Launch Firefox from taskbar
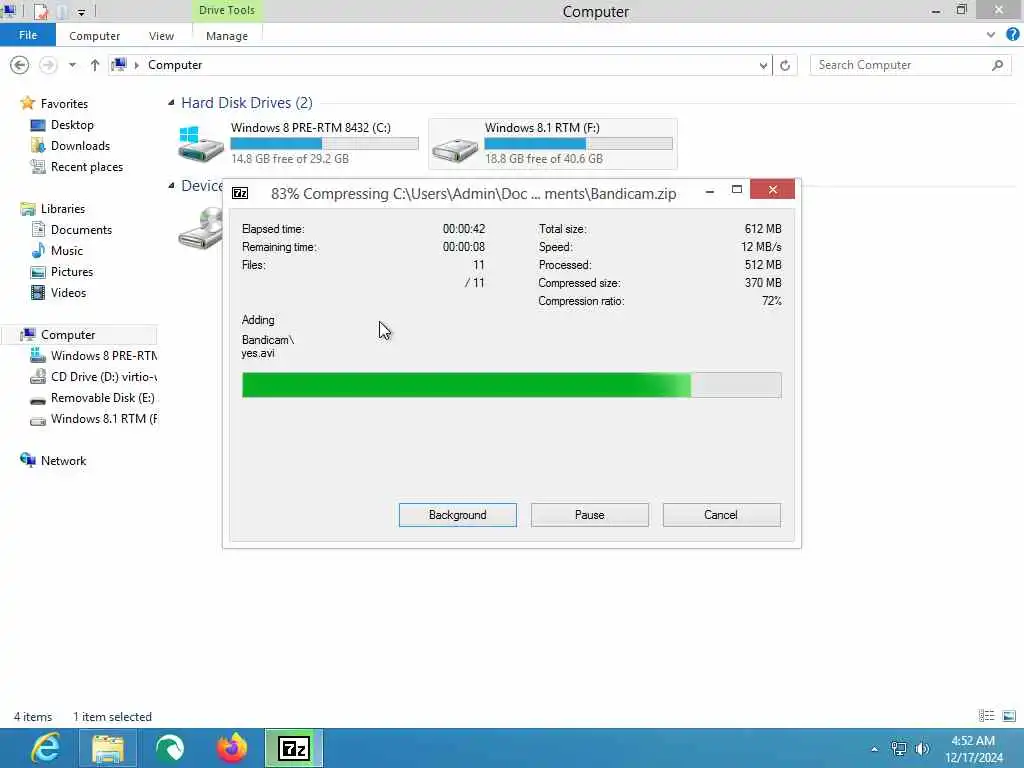The height and width of the screenshot is (768, 1024). click(232, 748)
